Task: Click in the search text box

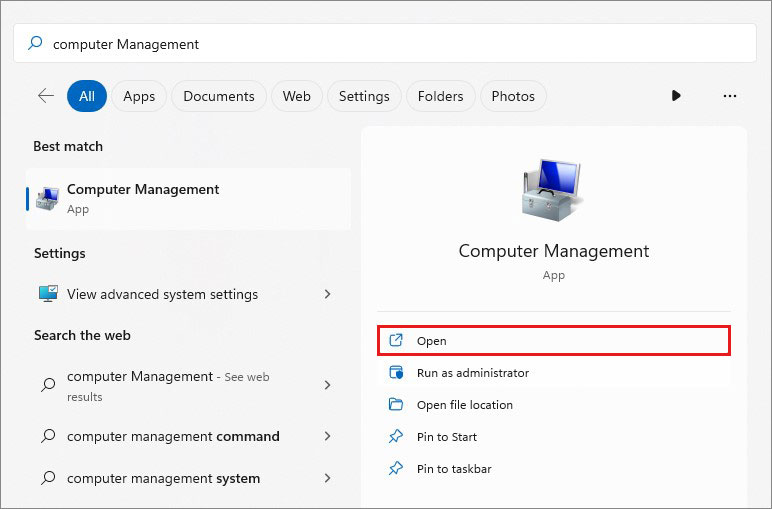Action: (400, 44)
